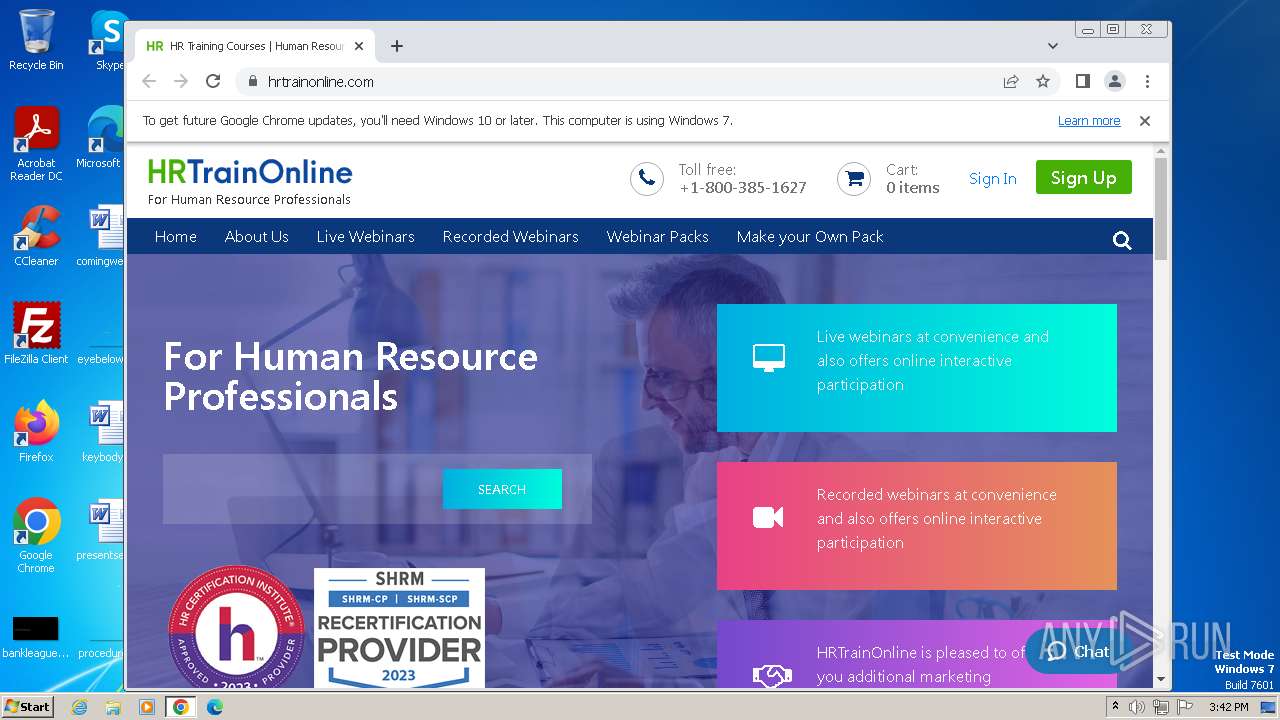Click the green Sign Up button

tap(1083, 178)
